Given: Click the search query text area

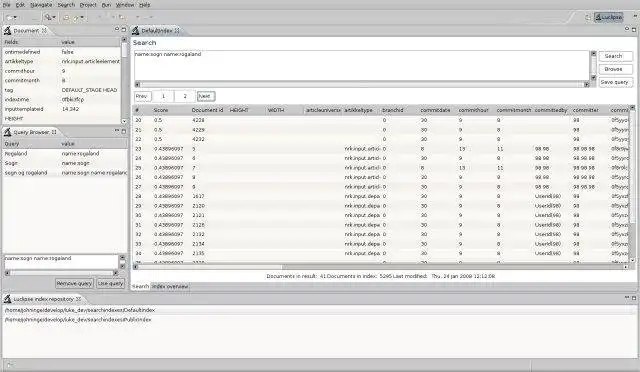Looking at the screenshot, I should pos(362,65).
